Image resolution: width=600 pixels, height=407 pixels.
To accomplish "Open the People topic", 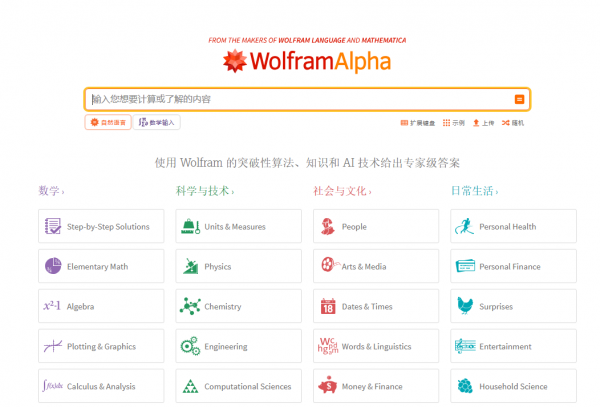I will [376, 226].
